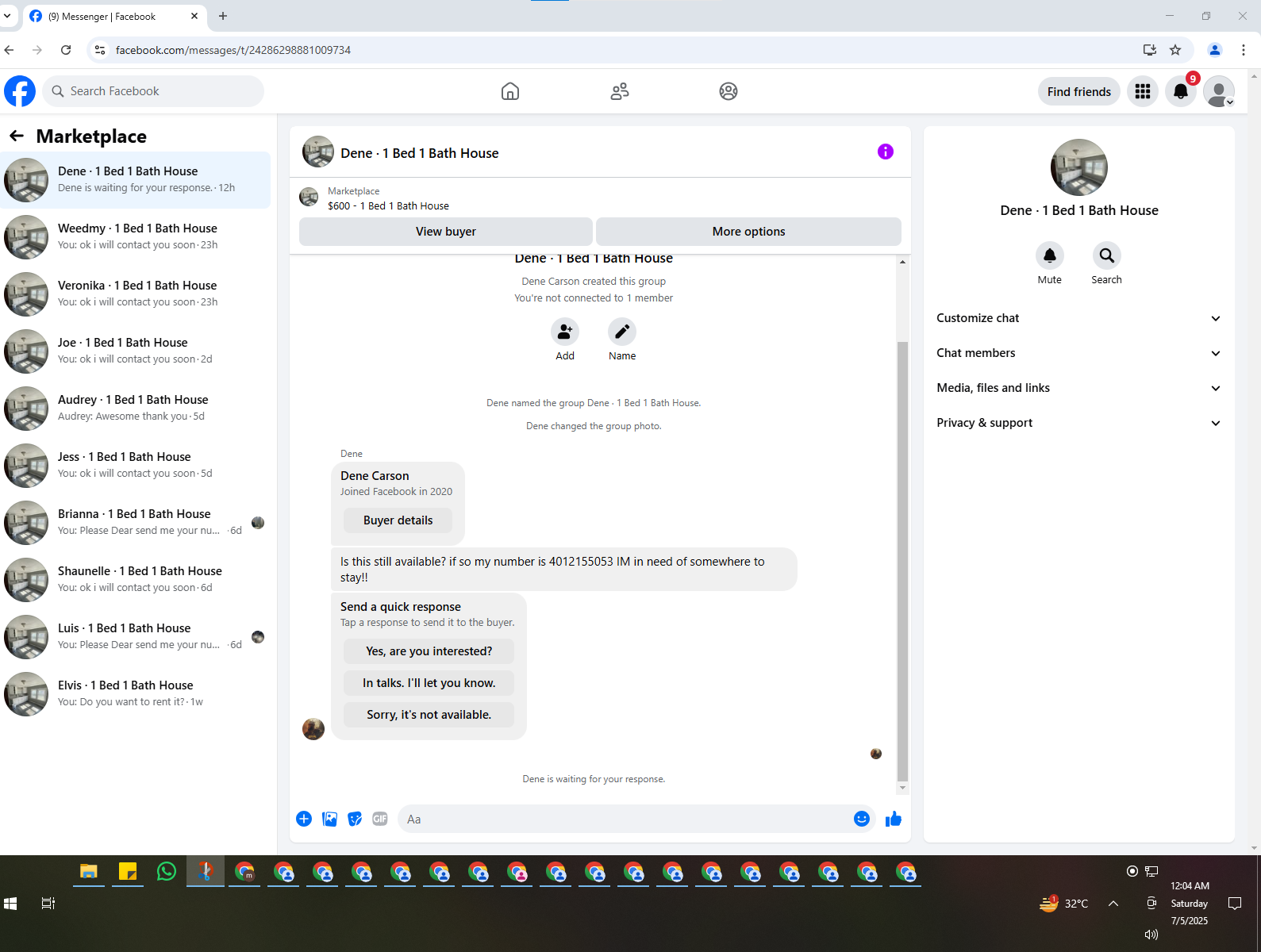The width and height of the screenshot is (1261, 952).
Task: Bookmark this tab with the star icon
Action: [1175, 50]
